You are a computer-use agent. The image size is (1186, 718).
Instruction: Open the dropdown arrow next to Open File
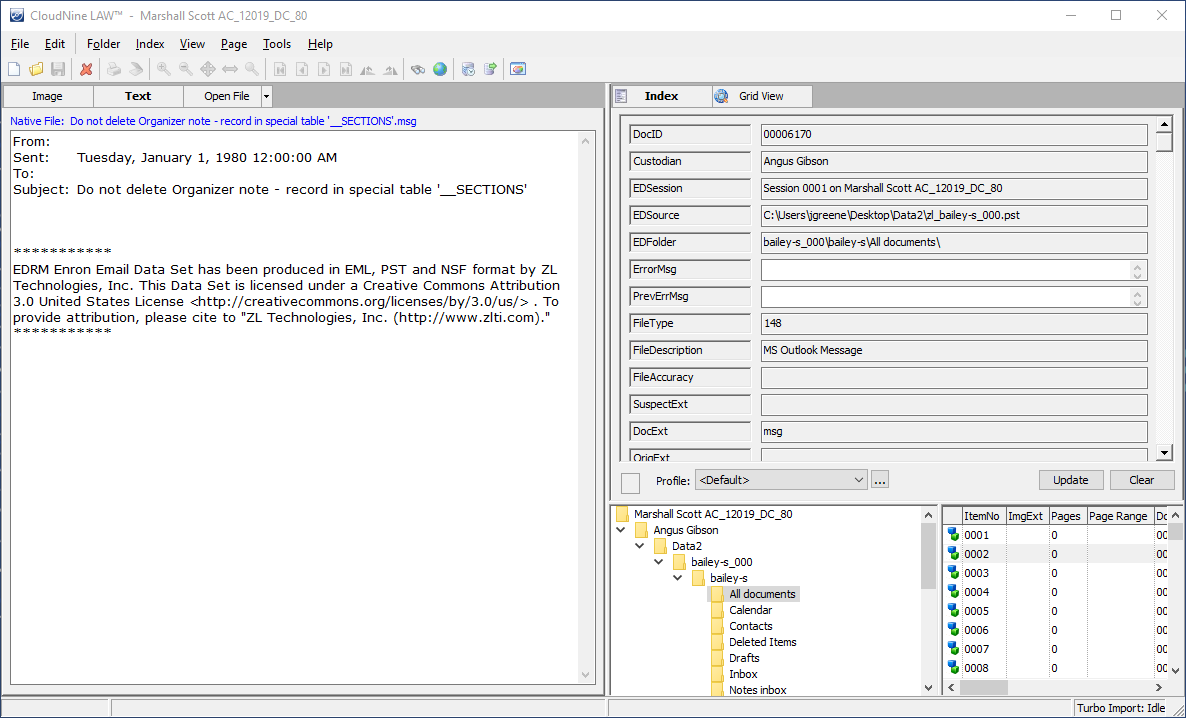(x=266, y=96)
